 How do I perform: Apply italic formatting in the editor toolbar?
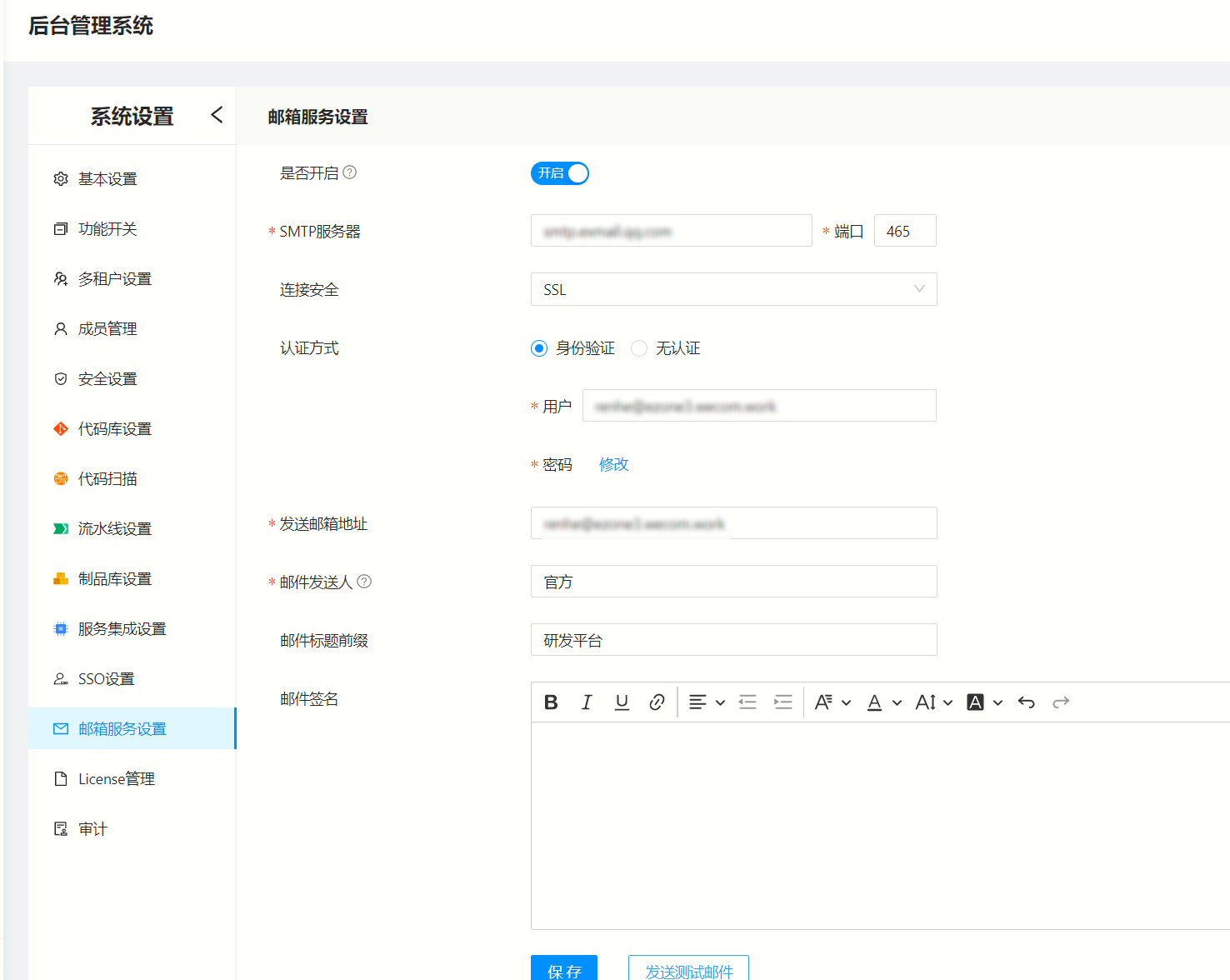(586, 702)
